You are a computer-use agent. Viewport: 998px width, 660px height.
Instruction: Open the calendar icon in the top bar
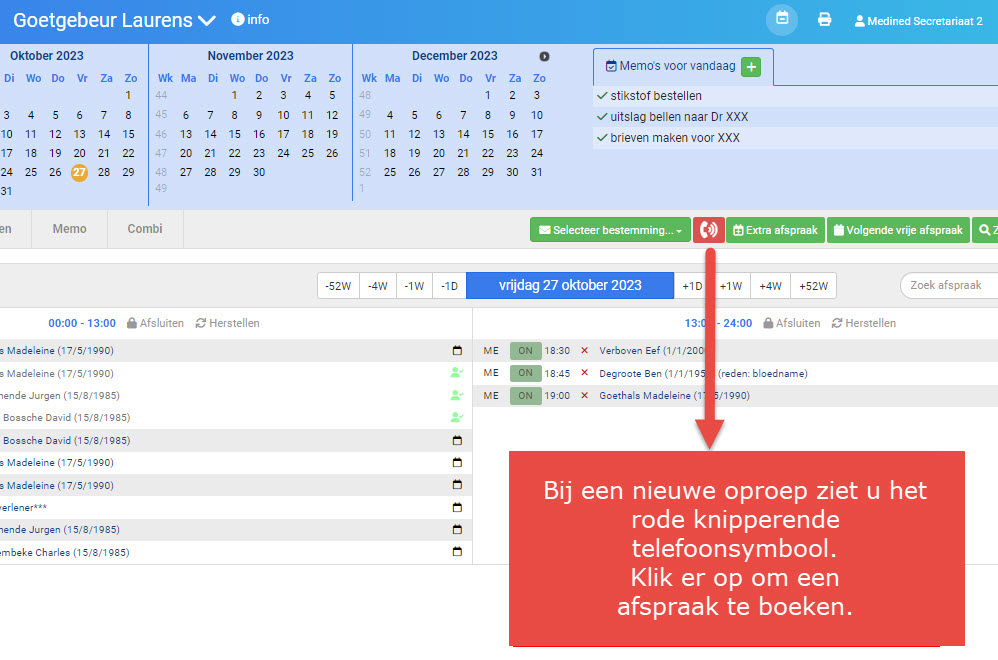click(x=782, y=20)
